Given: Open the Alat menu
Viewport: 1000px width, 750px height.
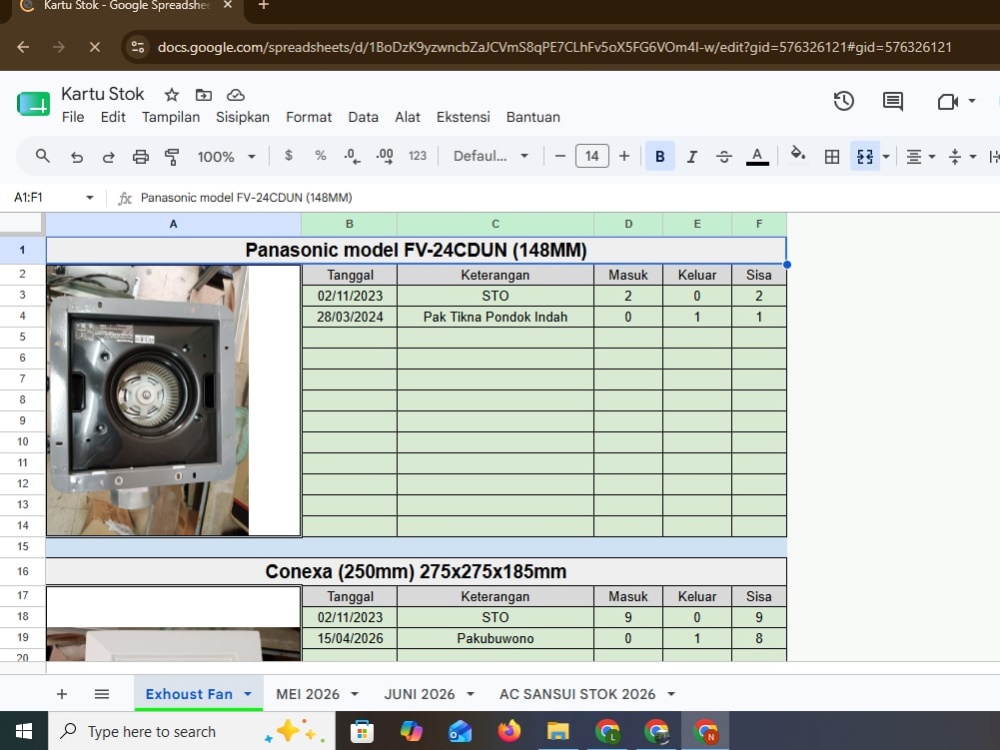Looking at the screenshot, I should coord(408,117).
